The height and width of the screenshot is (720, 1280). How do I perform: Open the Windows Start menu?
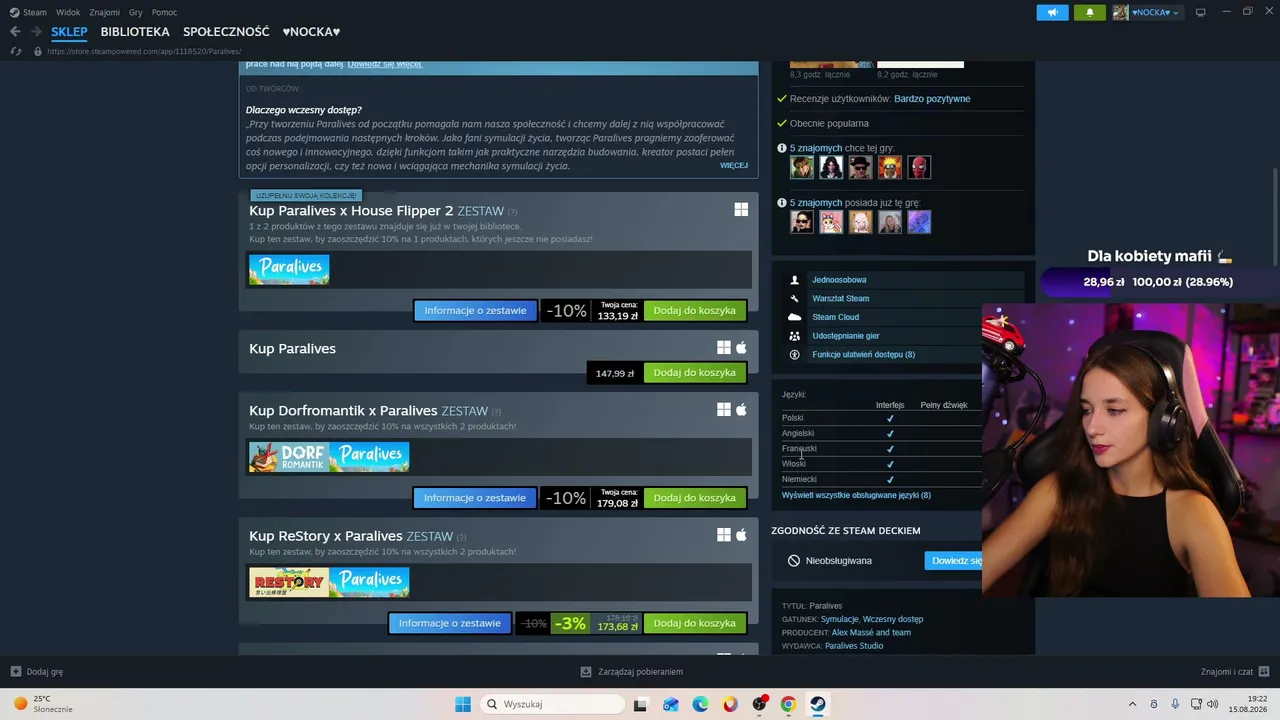(x=463, y=704)
